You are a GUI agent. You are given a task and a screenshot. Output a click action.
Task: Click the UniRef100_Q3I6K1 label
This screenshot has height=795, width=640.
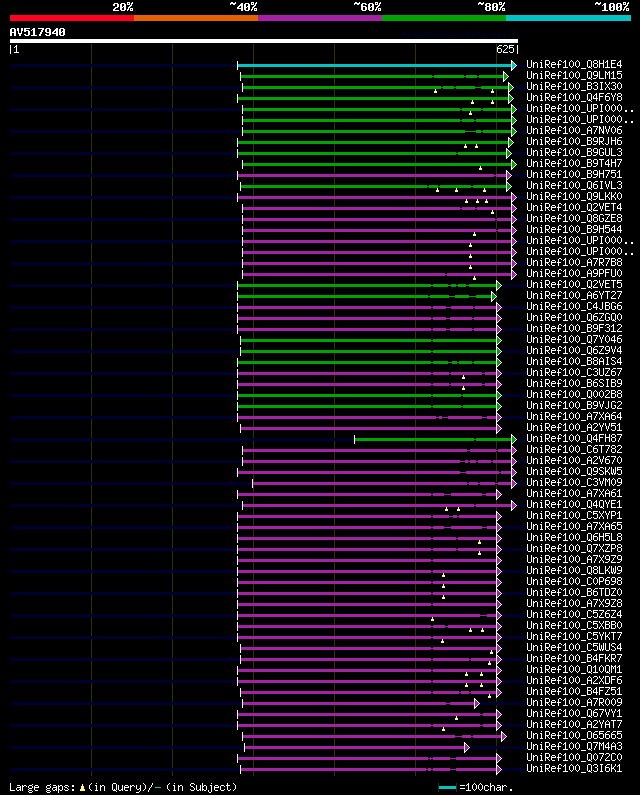(x=574, y=769)
